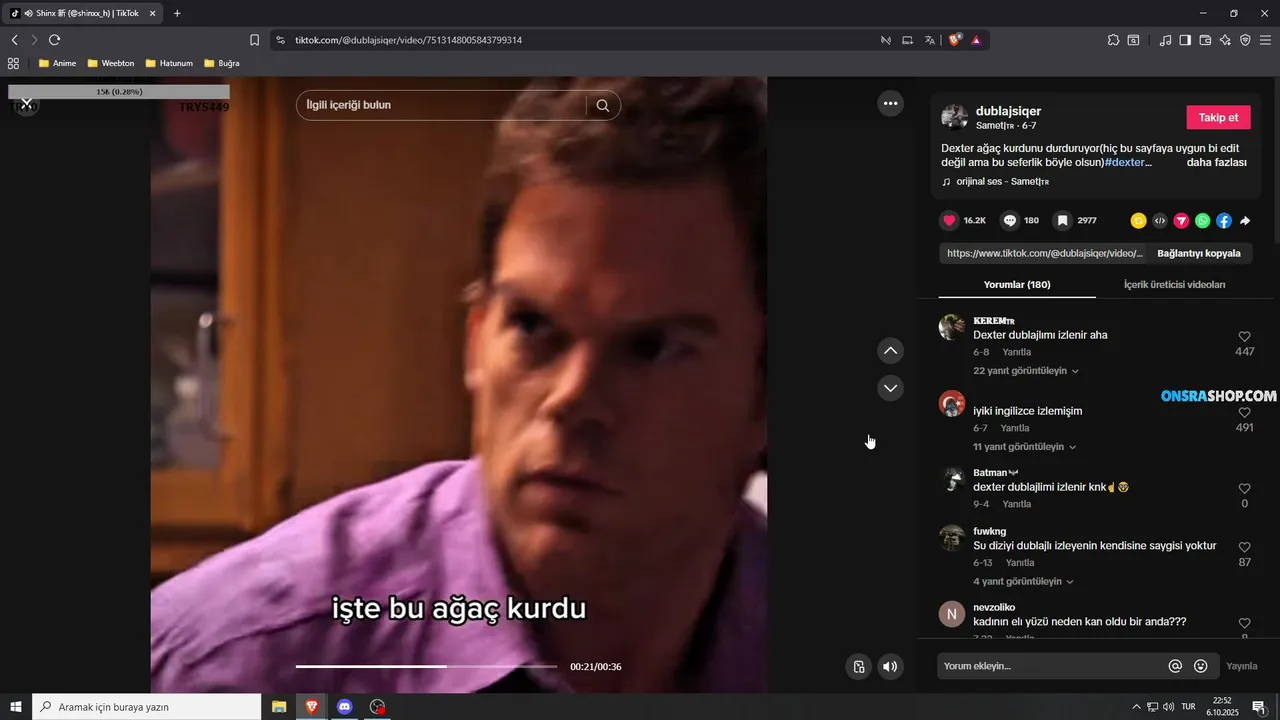Like the video with the heart icon
The height and width of the screenshot is (720, 1280).
click(949, 220)
